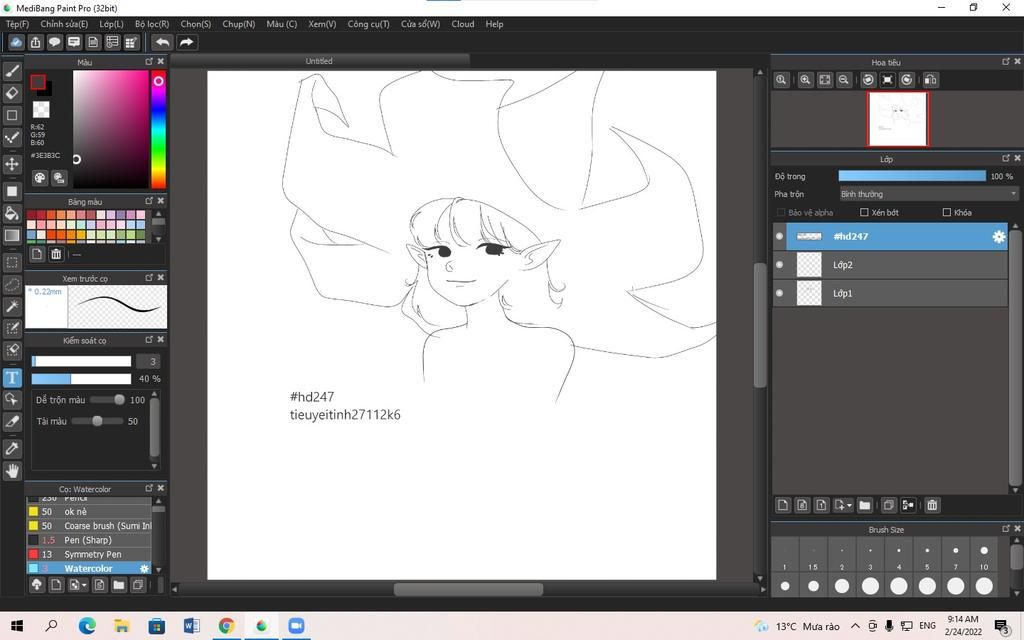Select the Brush tool
This screenshot has height=640, width=1024.
point(12,71)
